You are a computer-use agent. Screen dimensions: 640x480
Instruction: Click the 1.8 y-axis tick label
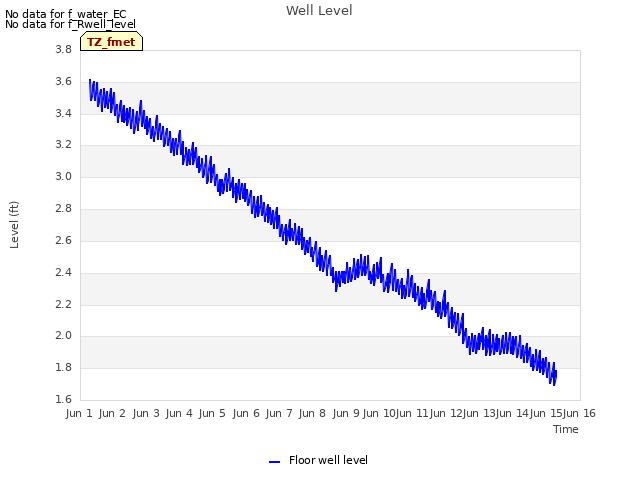(x=63, y=367)
